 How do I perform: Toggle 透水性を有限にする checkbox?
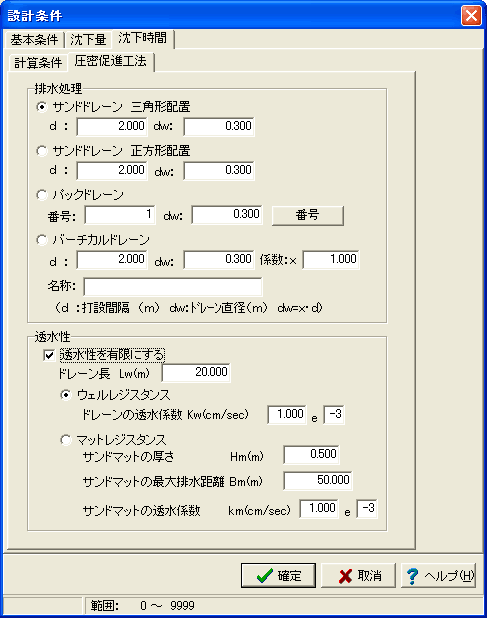49,356
